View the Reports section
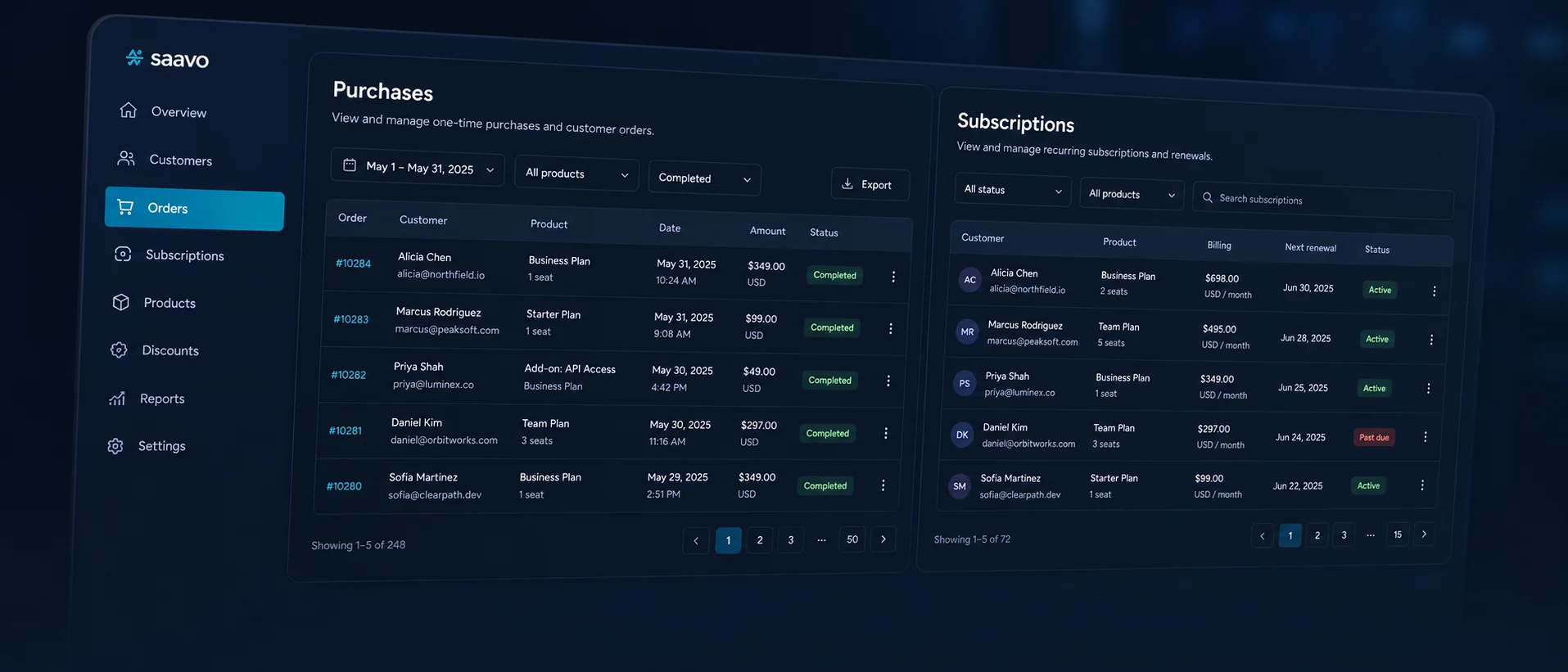This screenshot has height=672, width=1568. [x=147, y=399]
